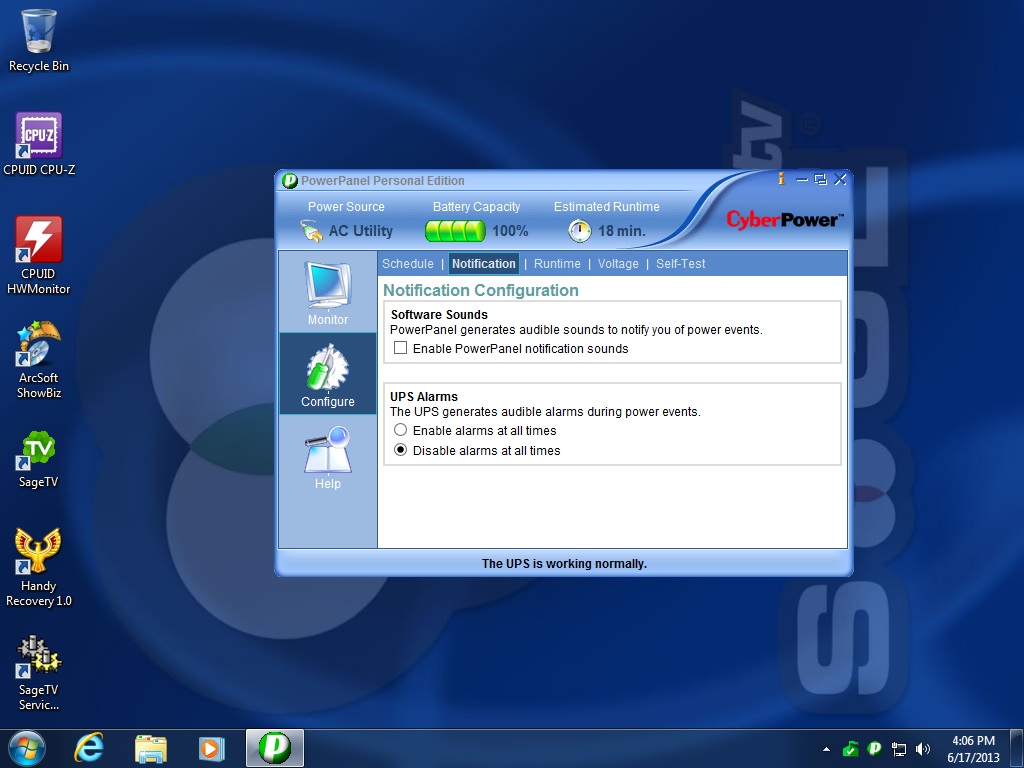Click the green battery capacity indicator
The width and height of the screenshot is (1024, 768).
coord(455,231)
